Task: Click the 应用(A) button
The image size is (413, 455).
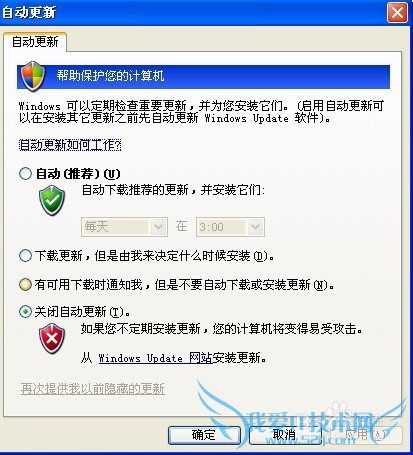Action: pyautogui.click(x=366, y=435)
